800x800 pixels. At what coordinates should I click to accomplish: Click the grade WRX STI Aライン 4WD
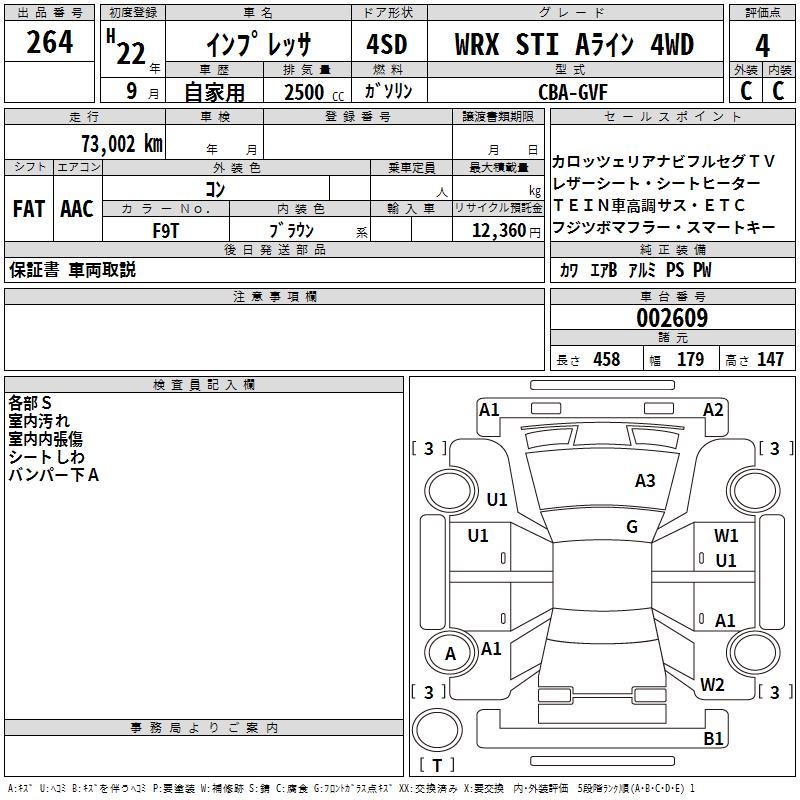coord(574,44)
